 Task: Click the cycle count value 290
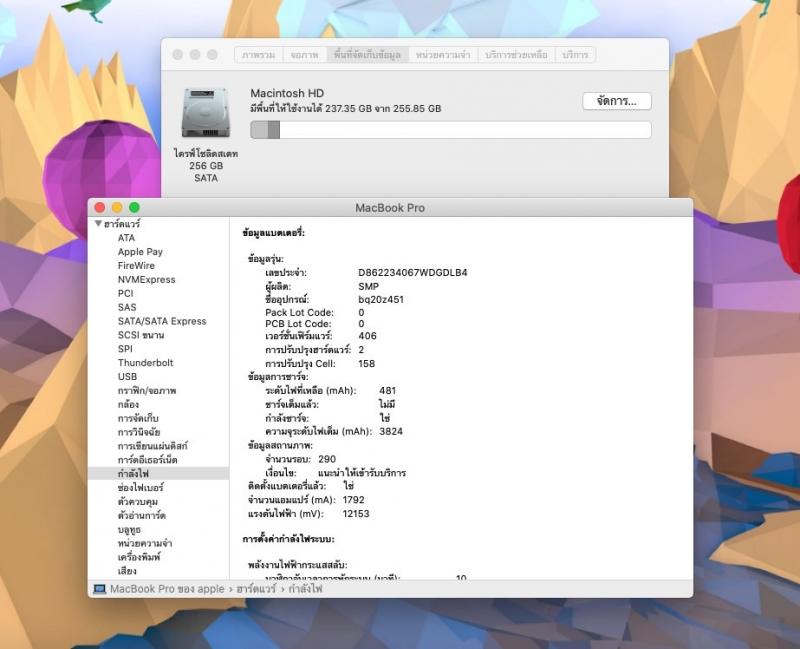(327, 459)
